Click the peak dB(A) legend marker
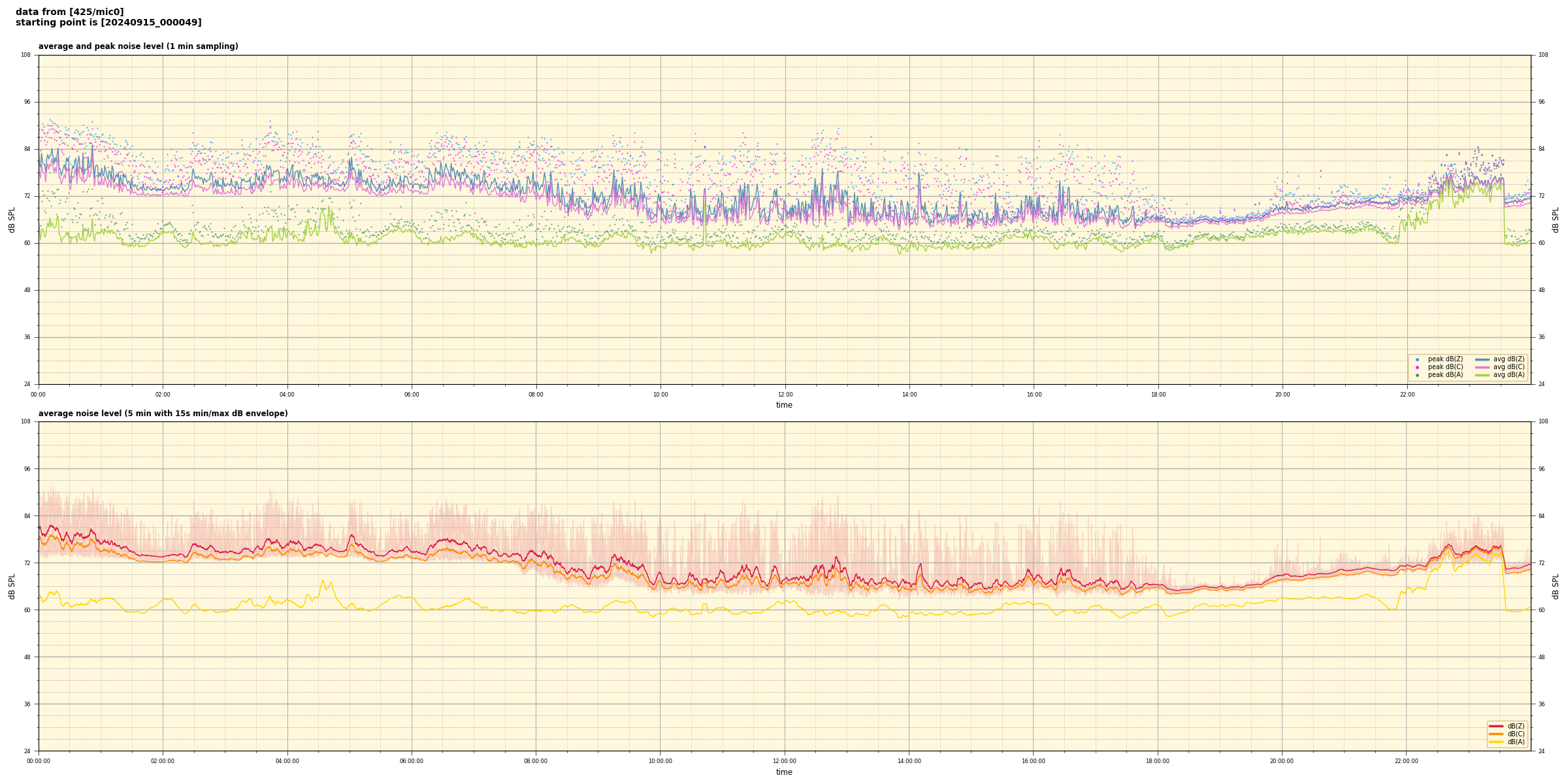 (x=1417, y=375)
